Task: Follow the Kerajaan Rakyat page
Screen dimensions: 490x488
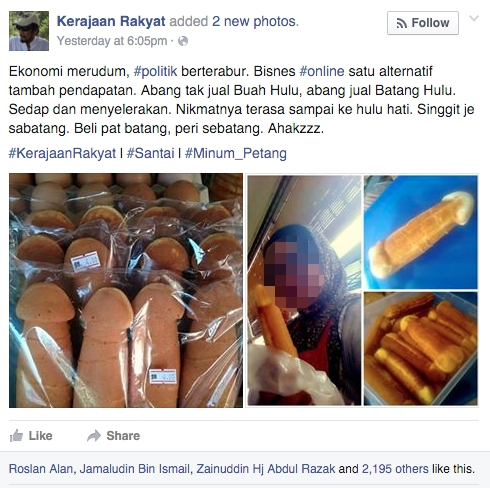Action: (x=423, y=23)
